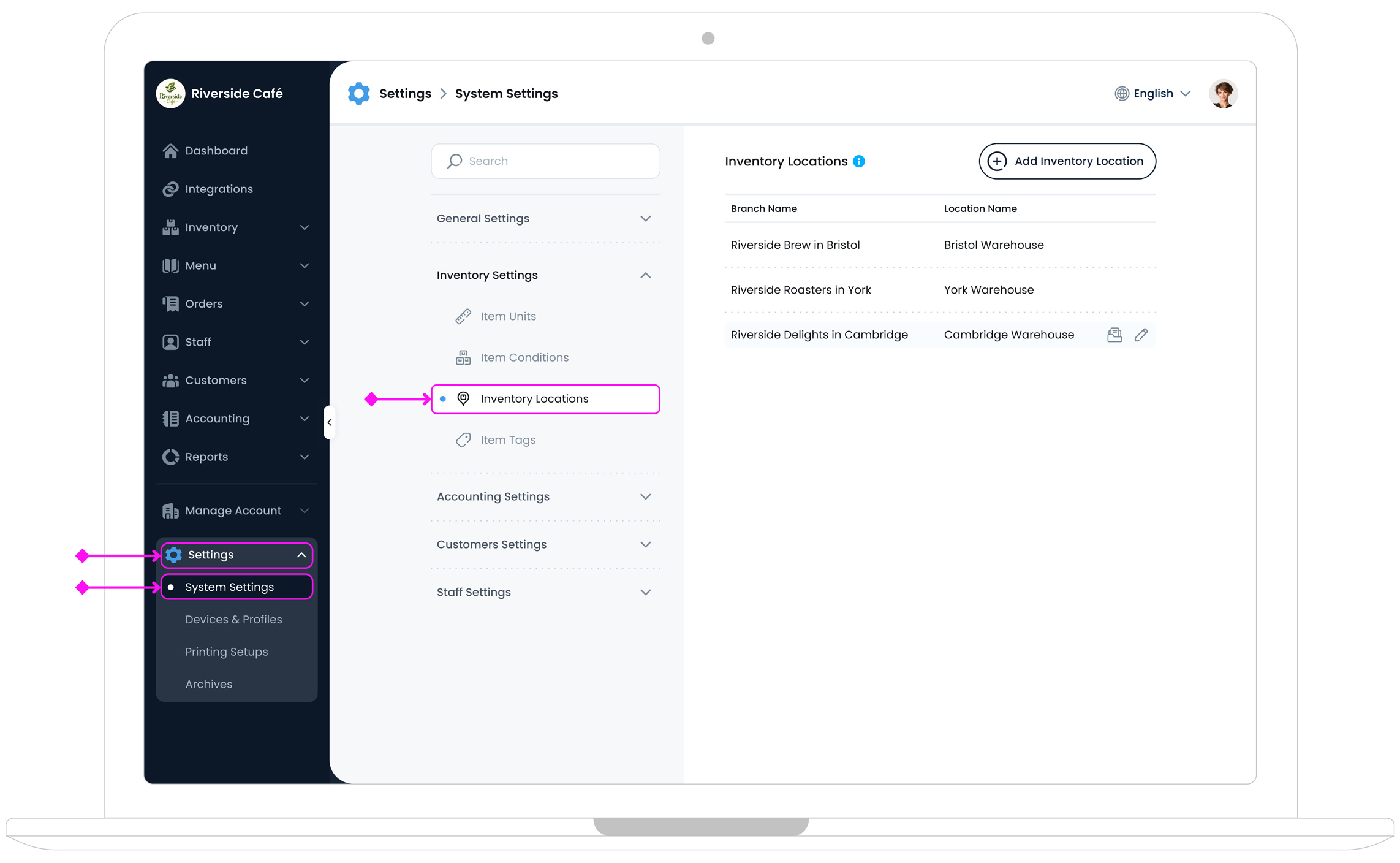
Task: Open the Integrations link icon in the sidebar
Action: coord(170,189)
